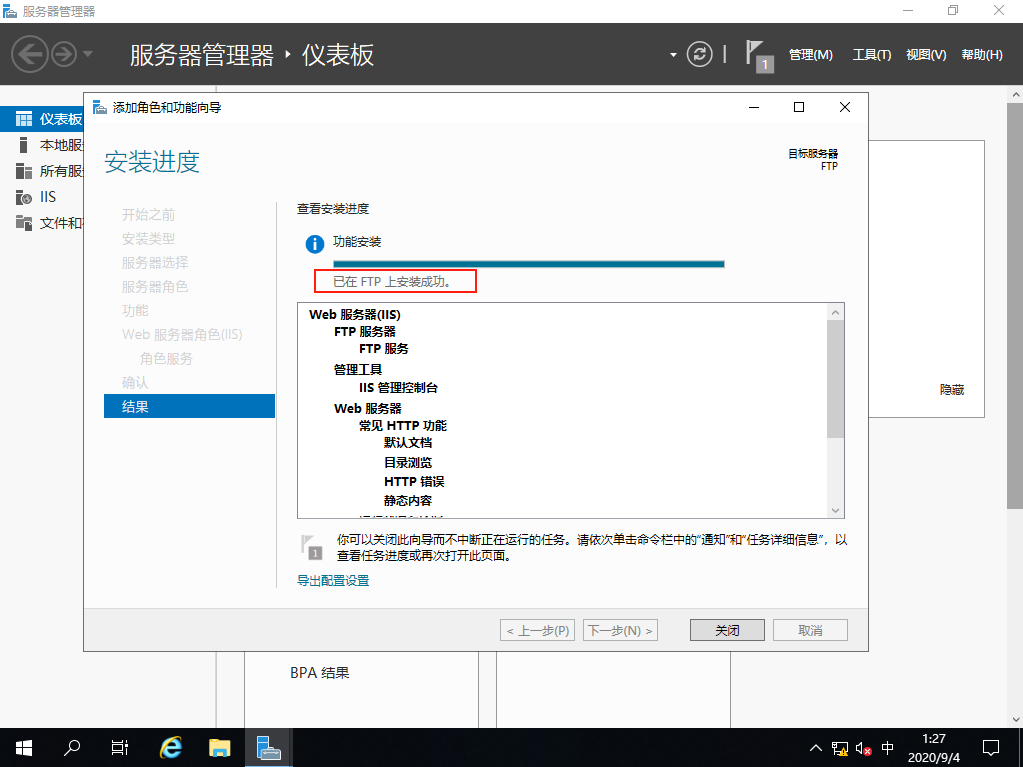Click the 所有服务器 sidebar icon

(x=23, y=171)
